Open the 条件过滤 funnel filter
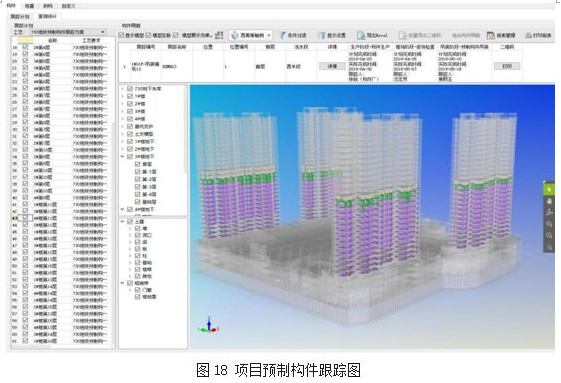Image resolution: width=561 pixels, height=383 pixels. click(x=293, y=35)
